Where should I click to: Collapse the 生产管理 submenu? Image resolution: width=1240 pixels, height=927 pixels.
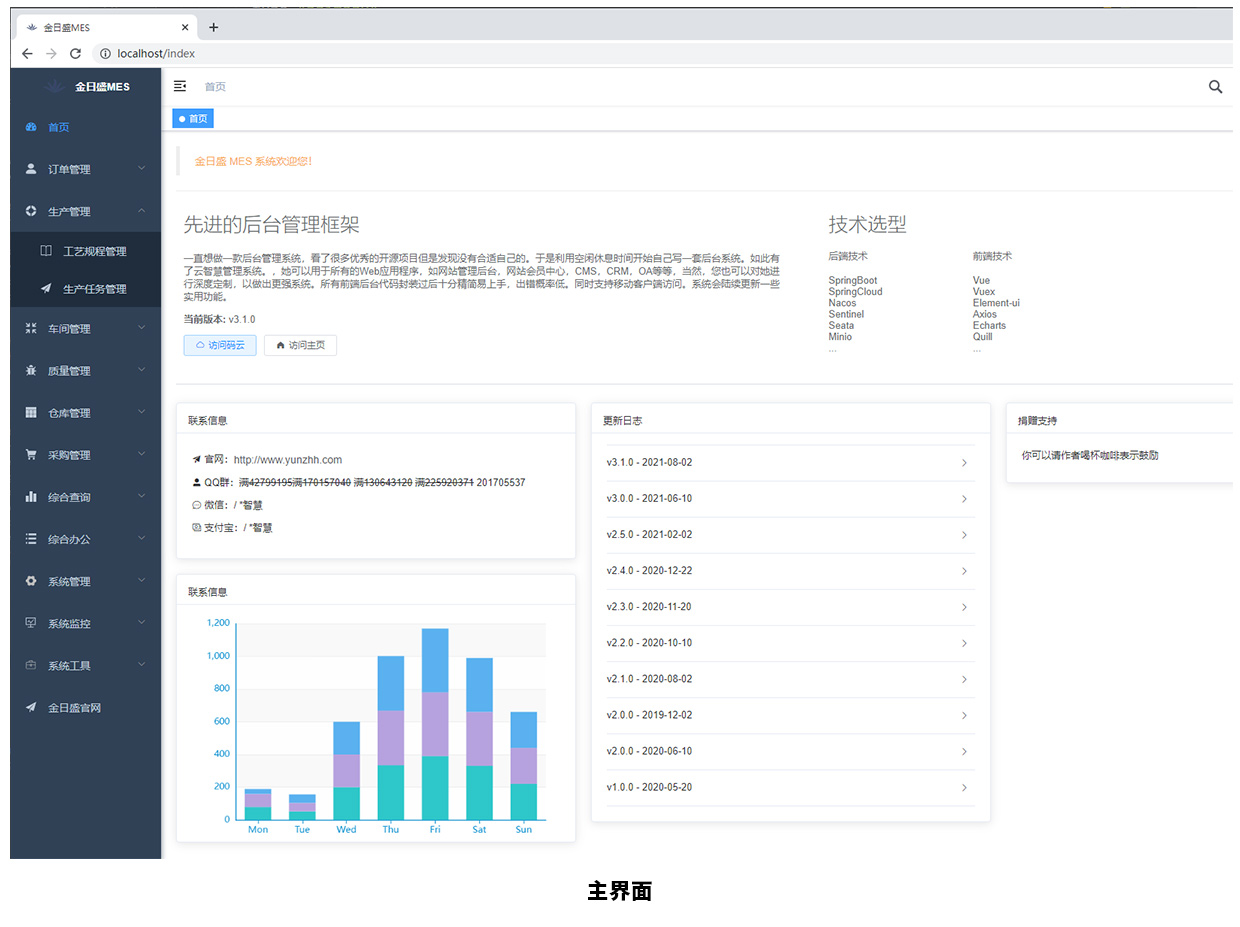click(x=85, y=211)
